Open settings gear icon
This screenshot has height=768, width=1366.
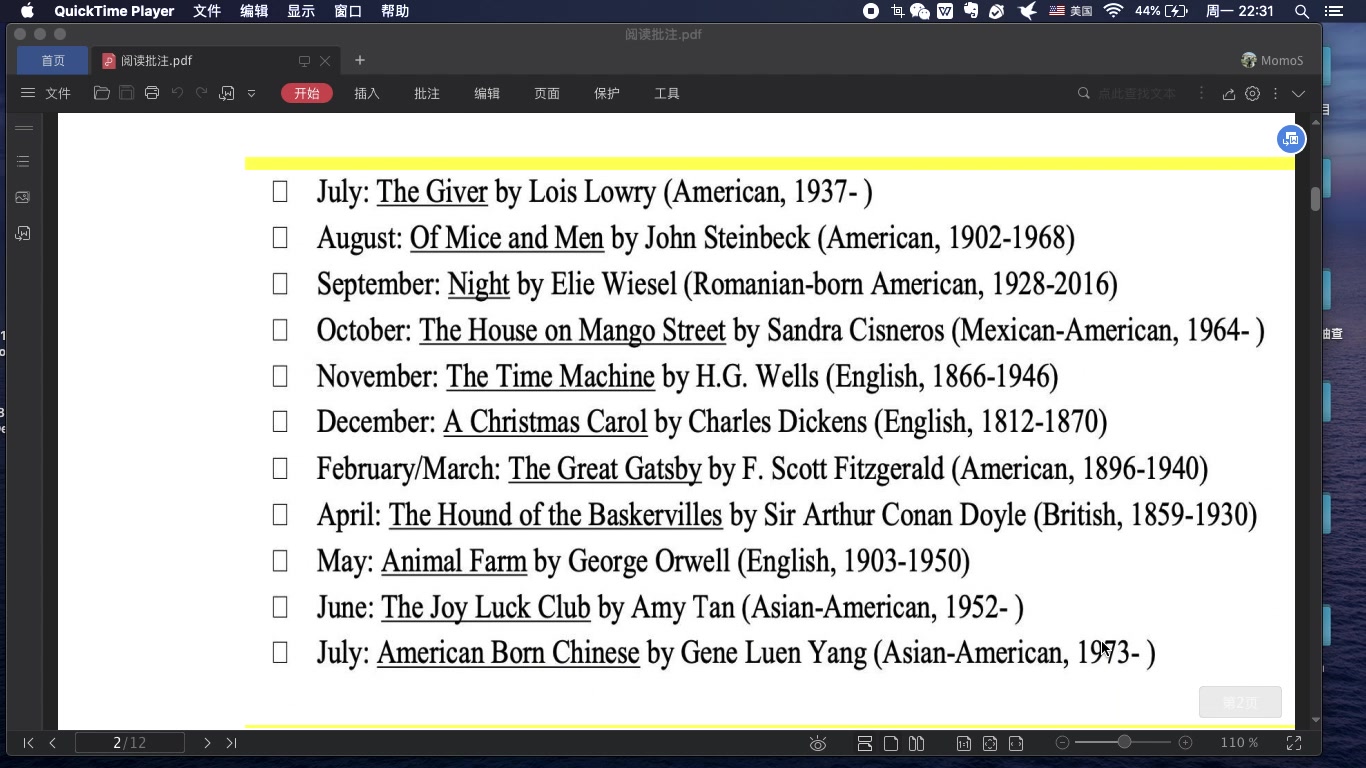[1252, 93]
